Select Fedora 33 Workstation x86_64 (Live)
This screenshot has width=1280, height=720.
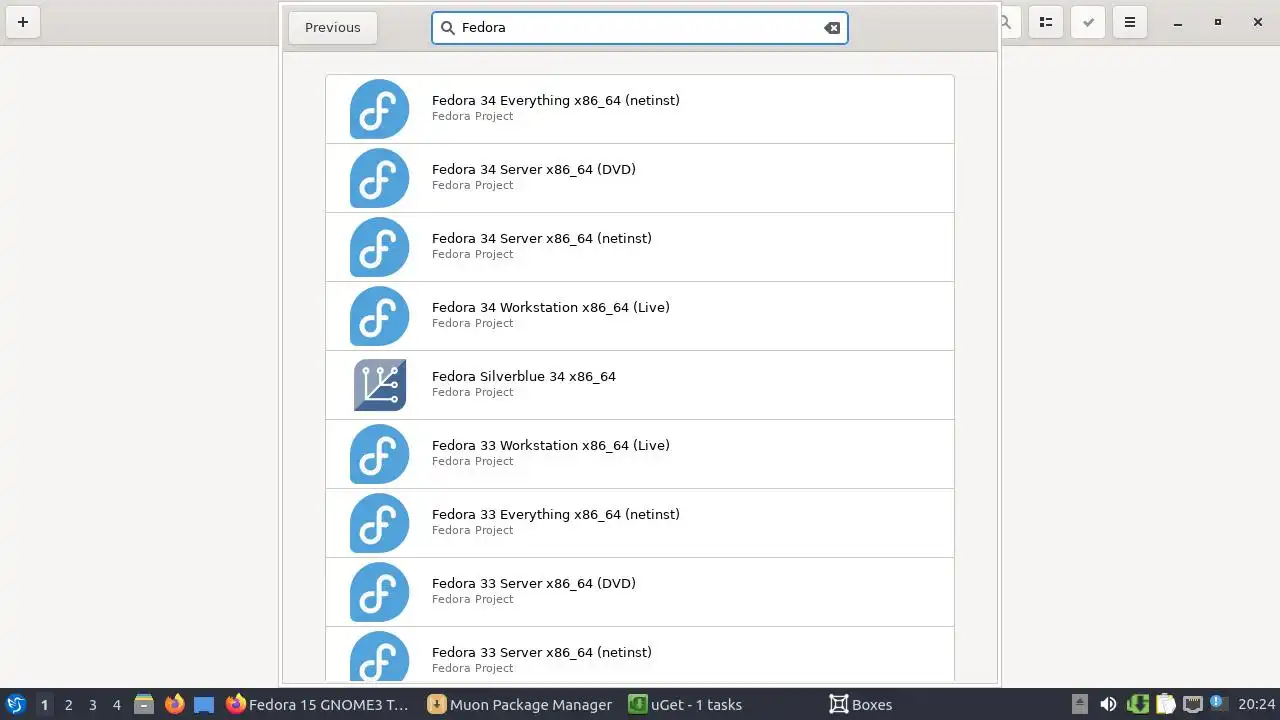[640, 454]
